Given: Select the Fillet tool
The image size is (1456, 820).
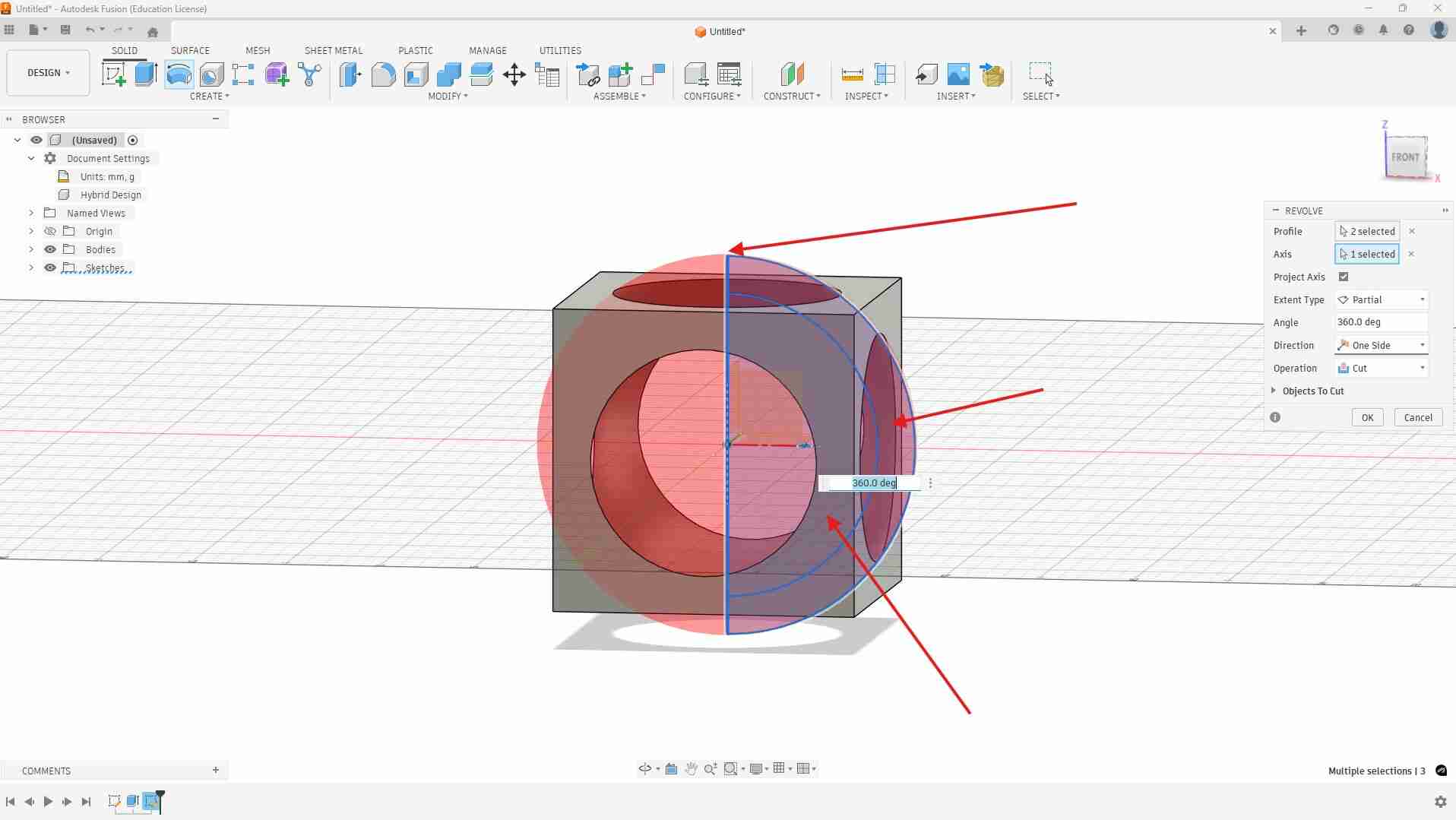Looking at the screenshot, I should click(x=383, y=74).
